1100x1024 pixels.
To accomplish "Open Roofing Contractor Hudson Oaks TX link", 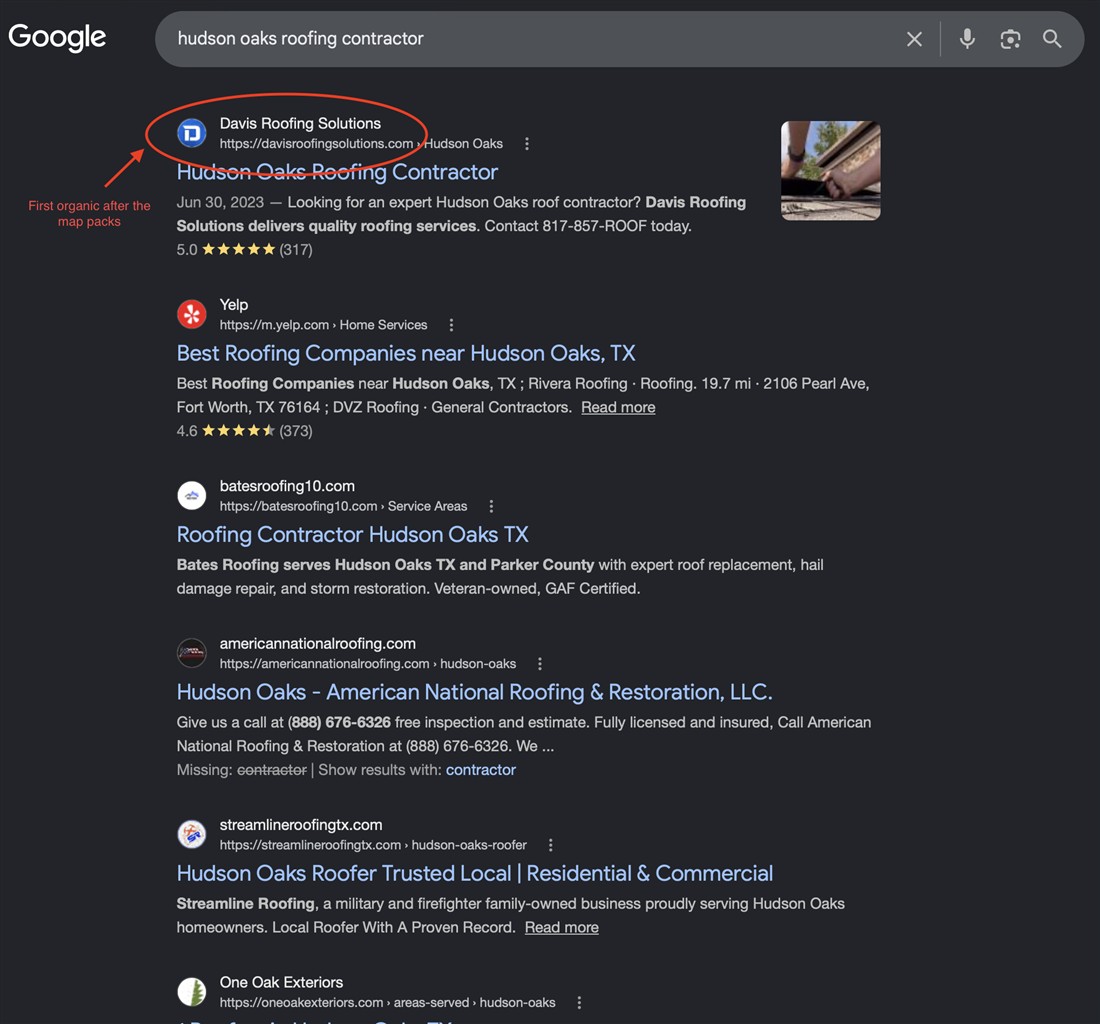I will 352,534.
